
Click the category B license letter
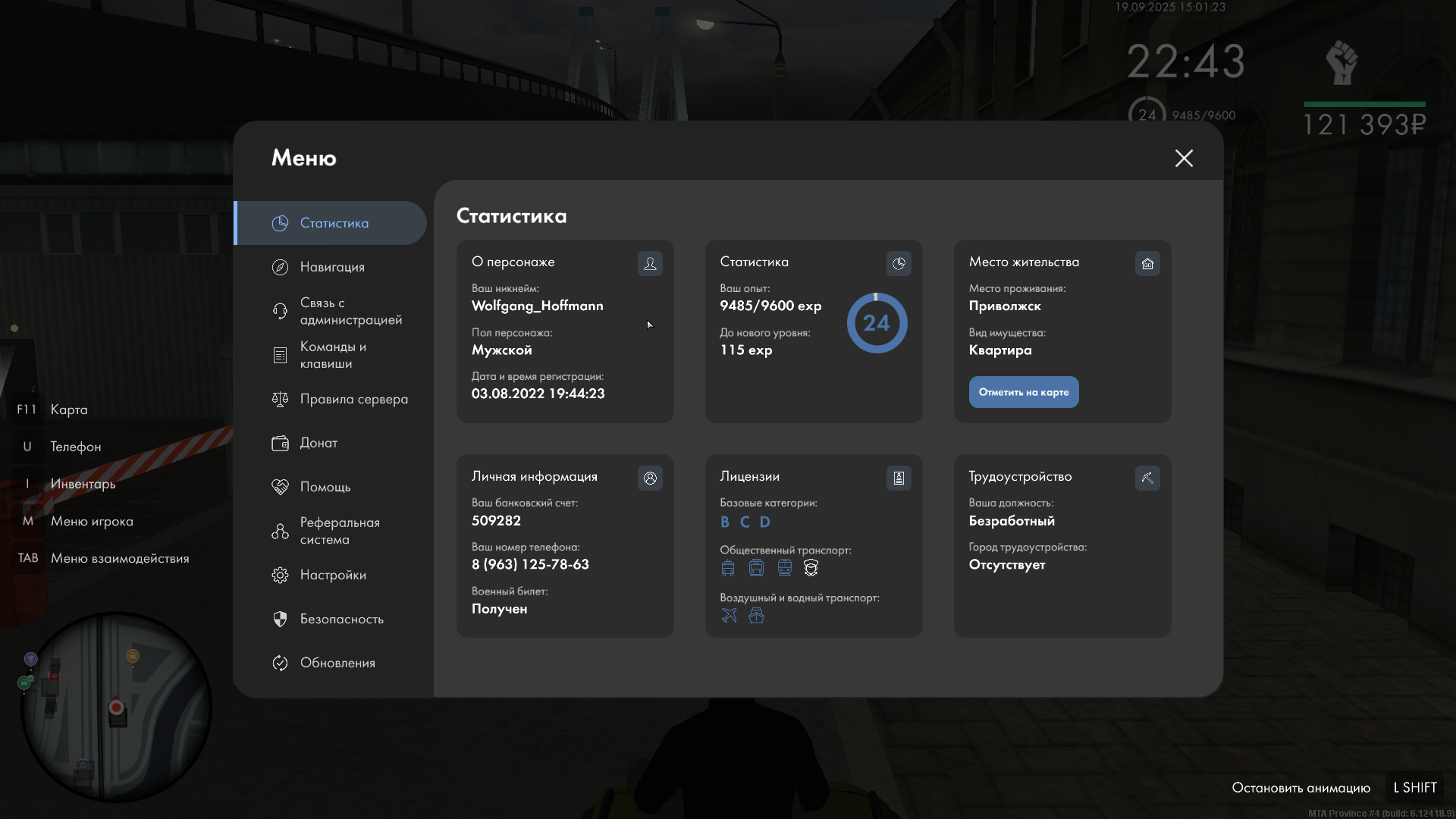pos(725,522)
